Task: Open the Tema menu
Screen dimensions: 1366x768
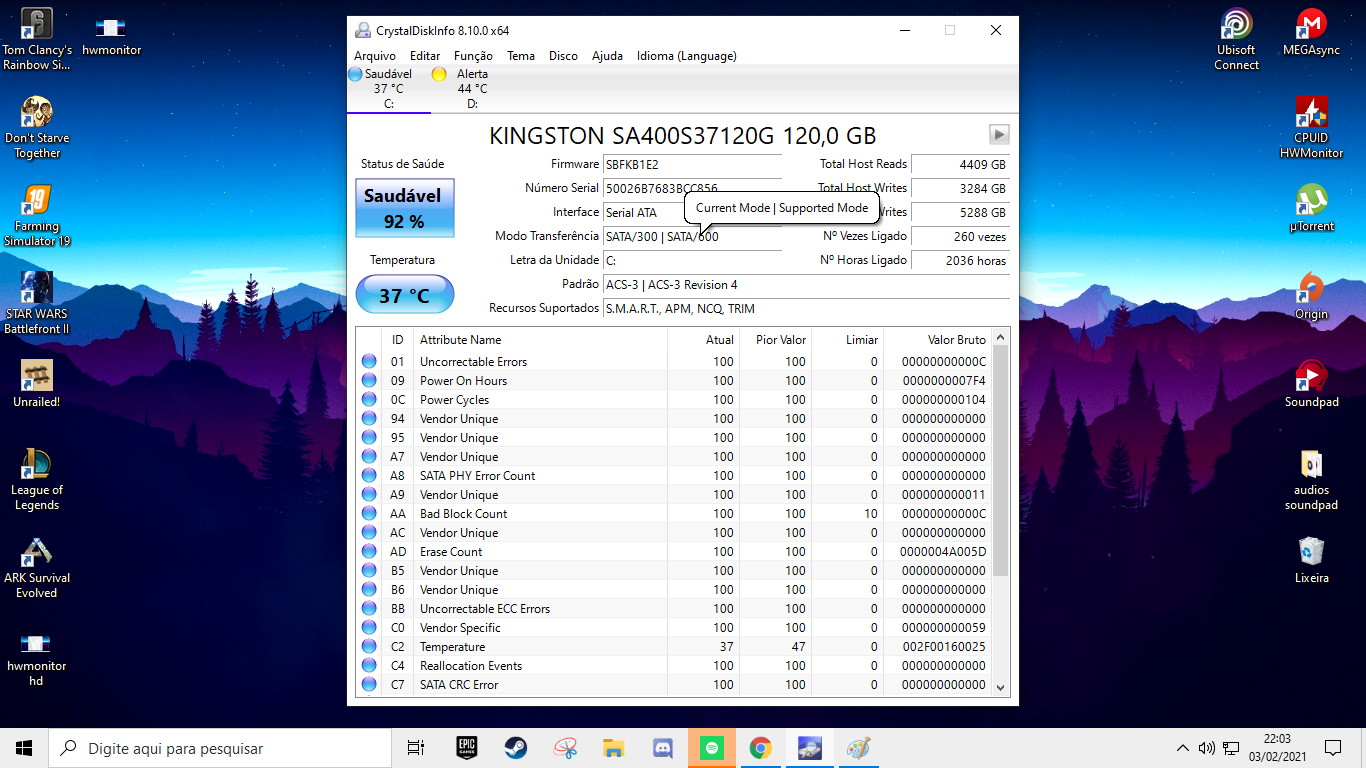Action: pos(520,56)
